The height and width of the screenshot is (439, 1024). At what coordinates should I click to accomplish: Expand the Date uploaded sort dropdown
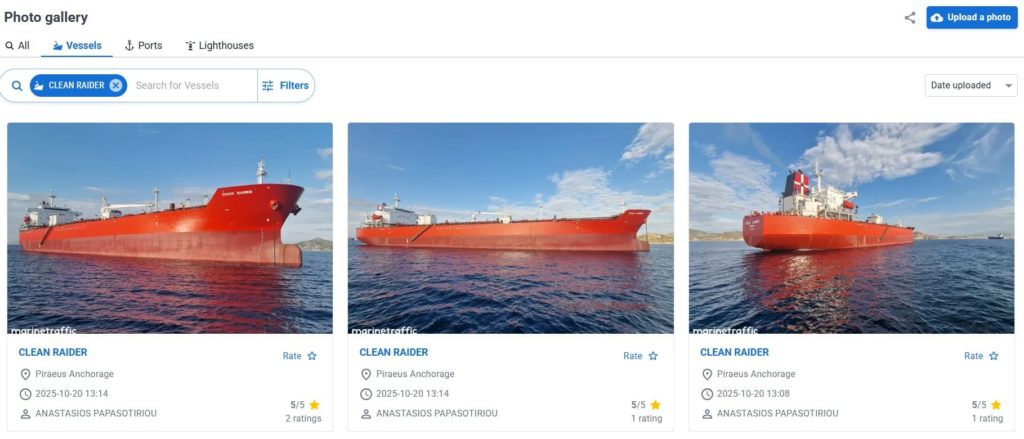coord(970,86)
